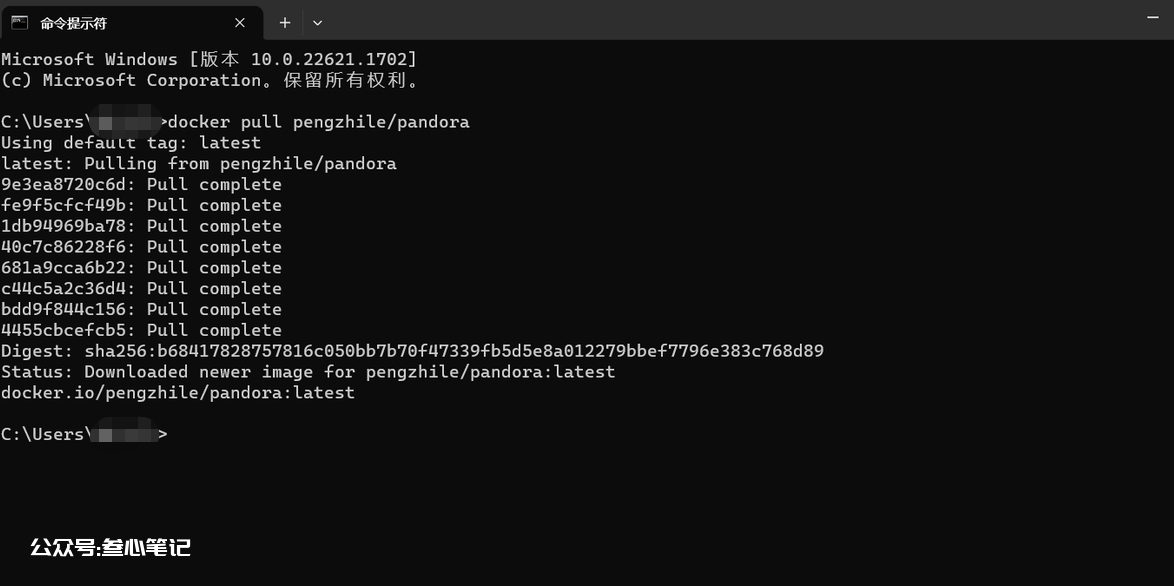Click the Command Prompt icon in the tab
1174x586 pixels.
click(x=19, y=23)
